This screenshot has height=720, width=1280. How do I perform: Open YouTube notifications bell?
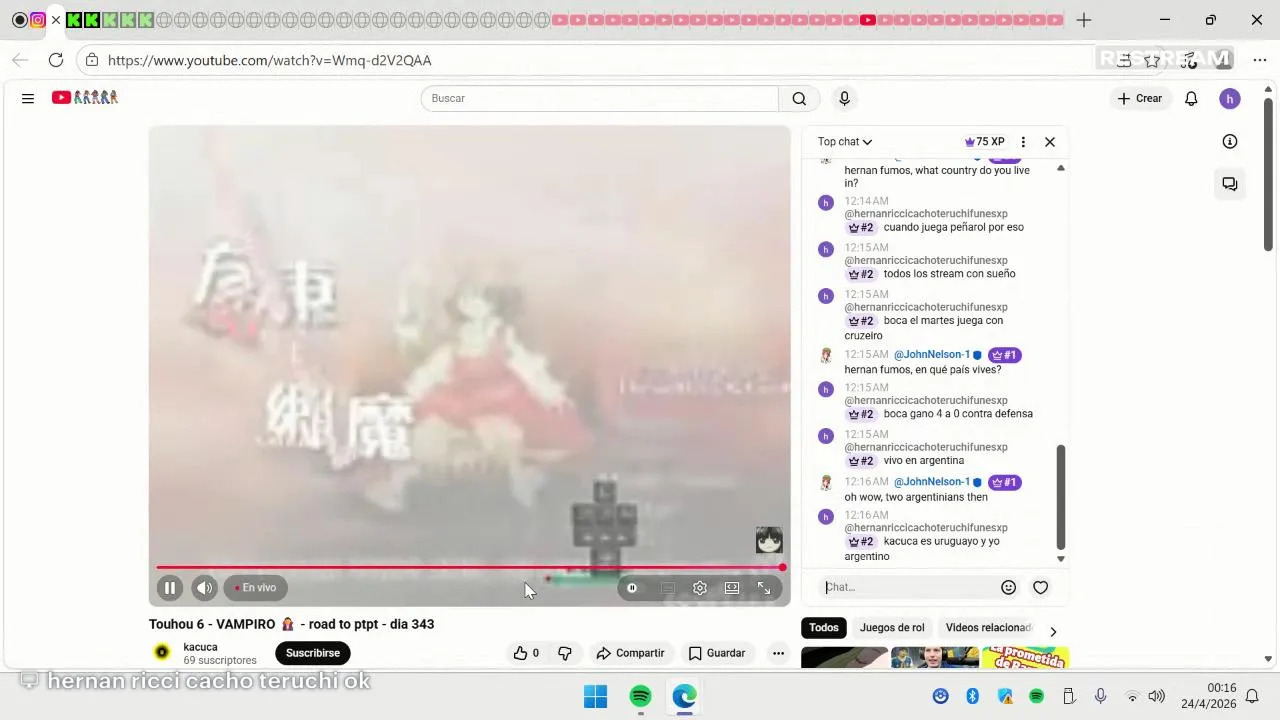pyautogui.click(x=1191, y=98)
